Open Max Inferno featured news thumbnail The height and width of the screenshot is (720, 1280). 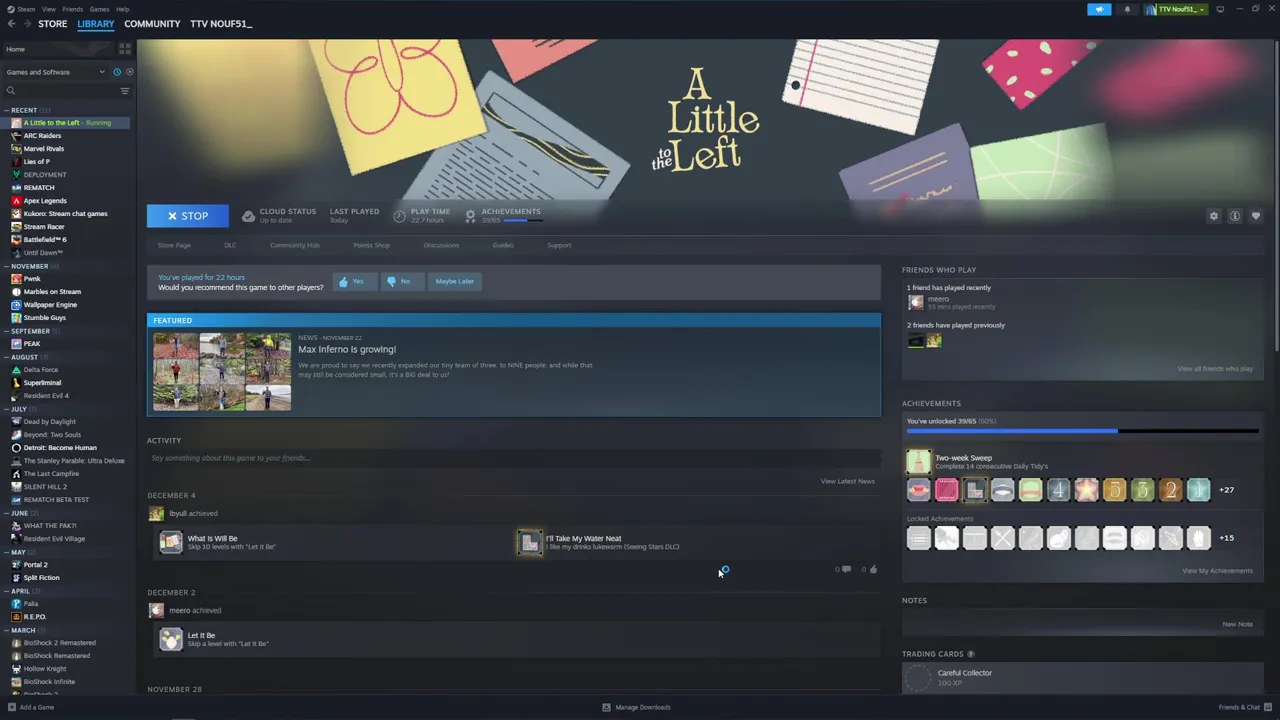(222, 372)
